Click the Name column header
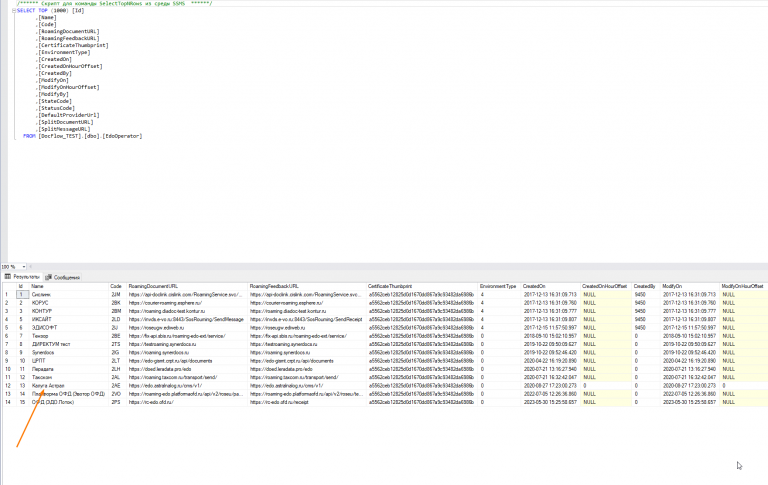This screenshot has height=485, width=768. point(69,286)
